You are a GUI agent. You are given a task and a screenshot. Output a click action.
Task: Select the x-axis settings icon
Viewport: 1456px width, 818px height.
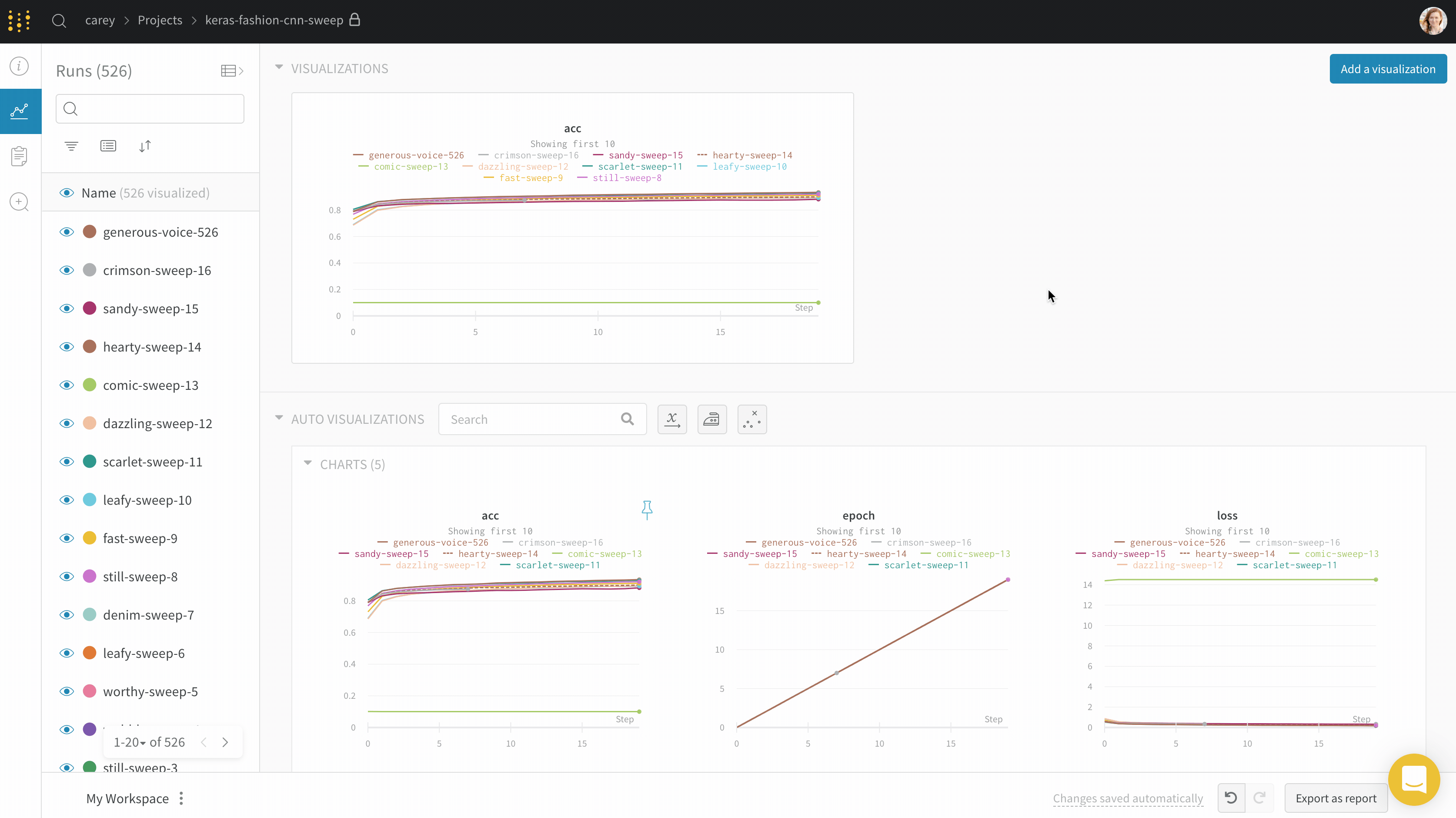point(672,419)
